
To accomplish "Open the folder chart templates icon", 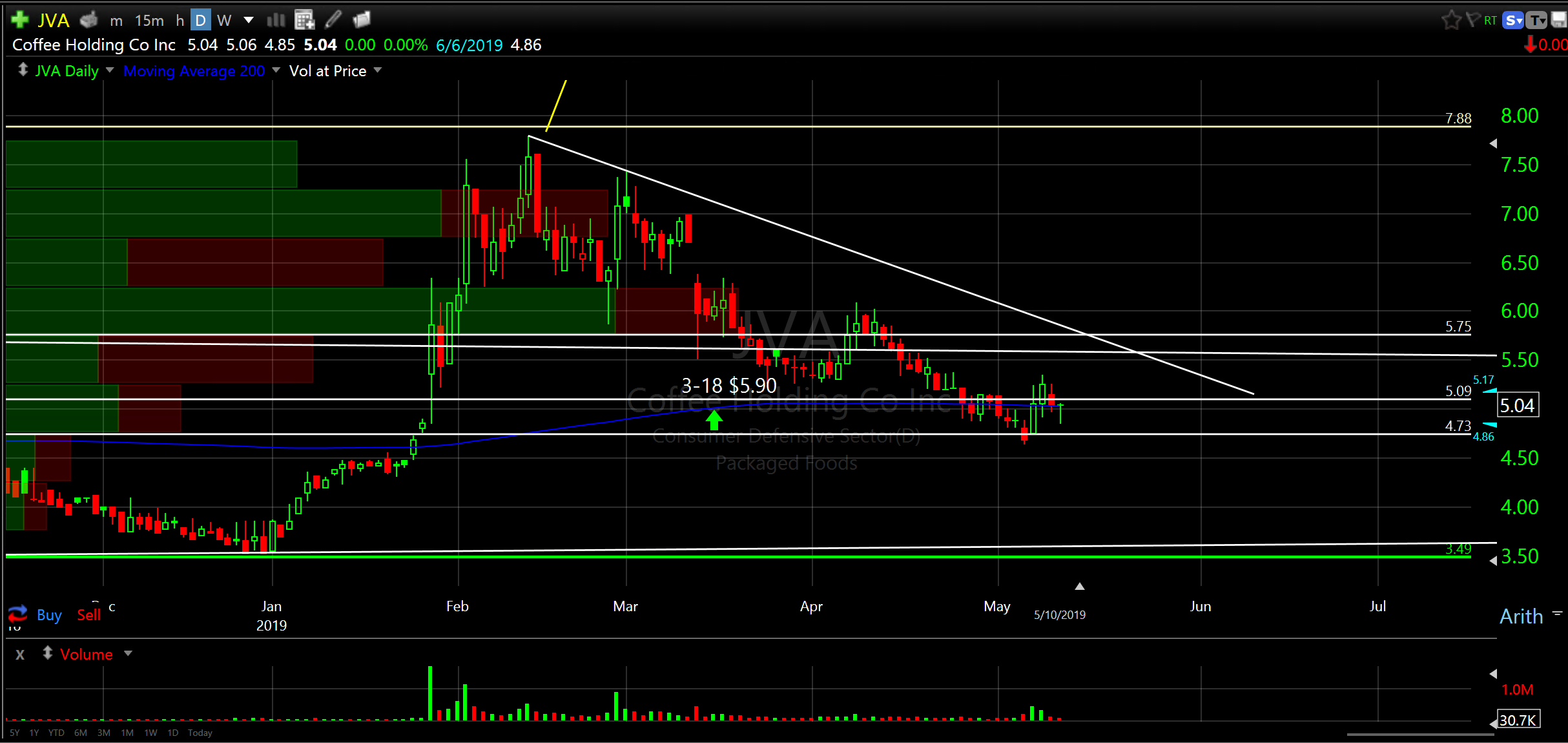I will 362,20.
